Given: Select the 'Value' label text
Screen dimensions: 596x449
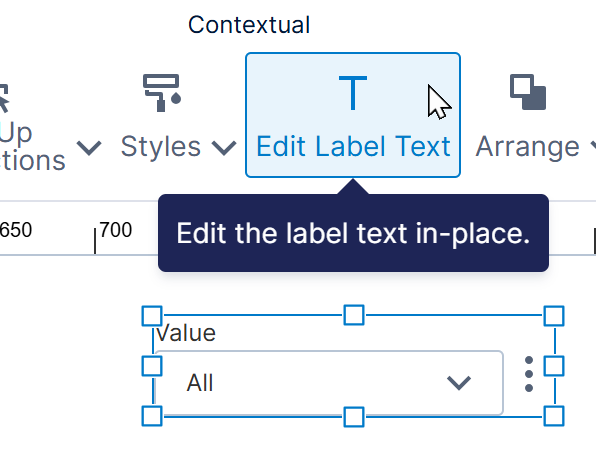Looking at the screenshot, I should (x=186, y=333).
